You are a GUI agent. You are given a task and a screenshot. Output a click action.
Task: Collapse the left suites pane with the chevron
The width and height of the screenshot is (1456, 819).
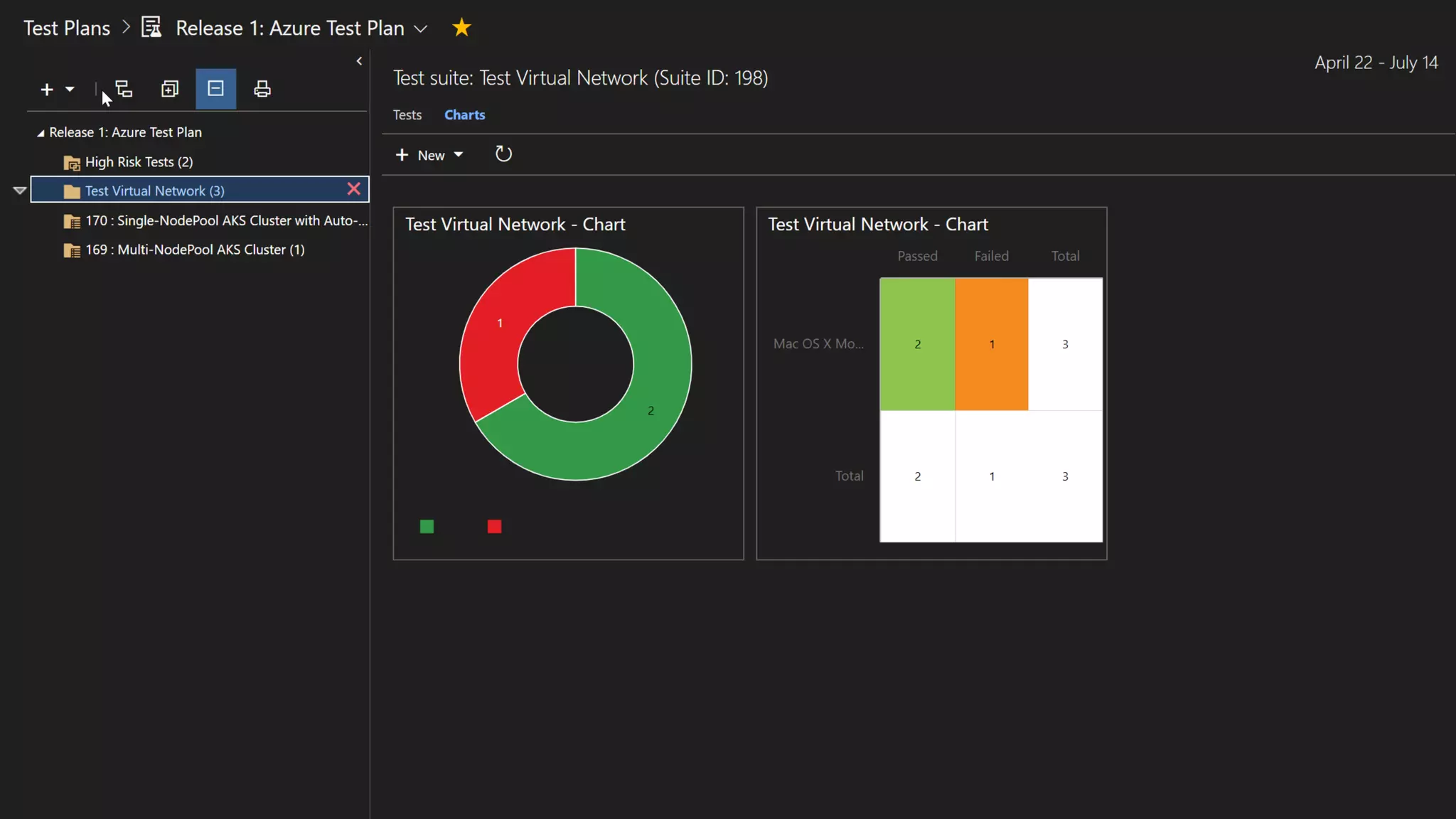tap(359, 61)
